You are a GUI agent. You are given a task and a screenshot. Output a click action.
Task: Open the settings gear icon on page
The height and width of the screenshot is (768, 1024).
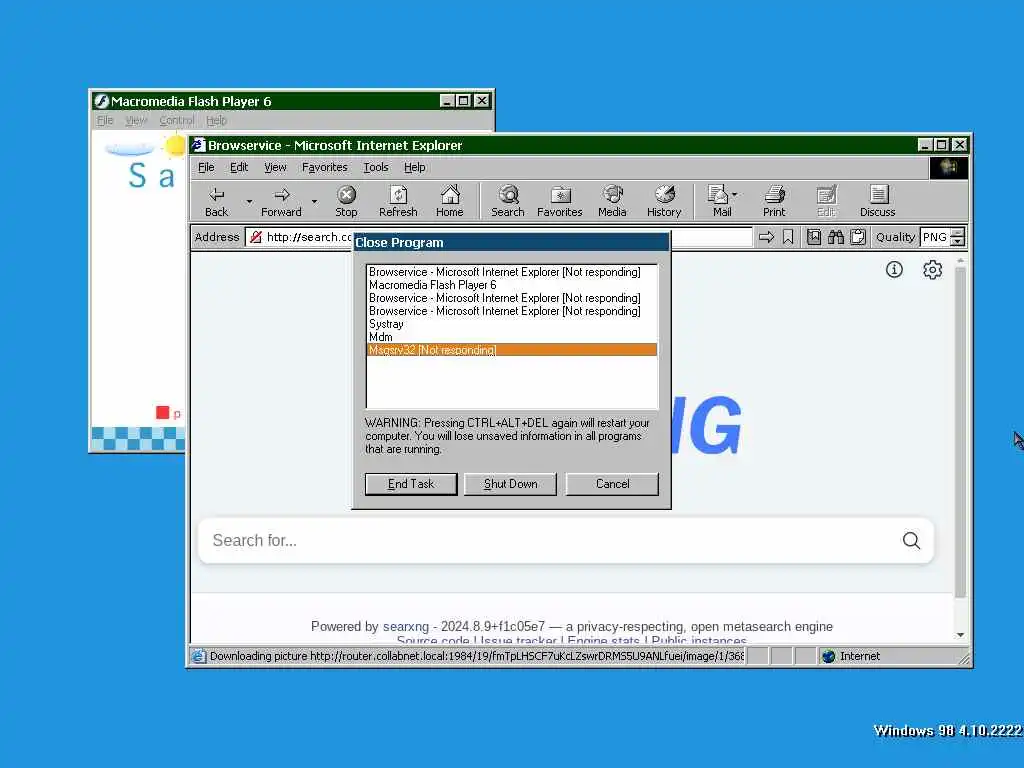[x=933, y=270]
